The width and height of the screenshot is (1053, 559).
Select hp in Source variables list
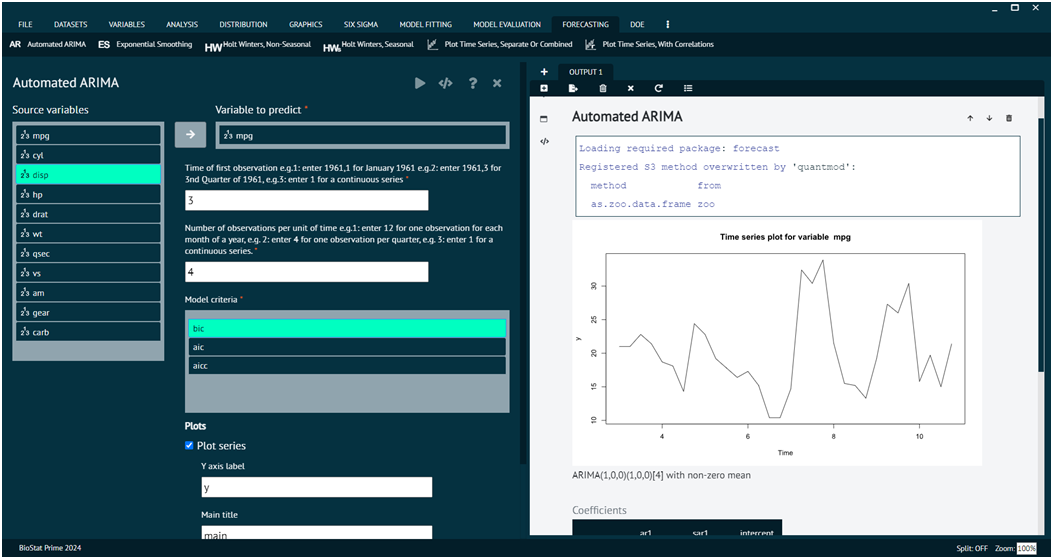pos(88,194)
